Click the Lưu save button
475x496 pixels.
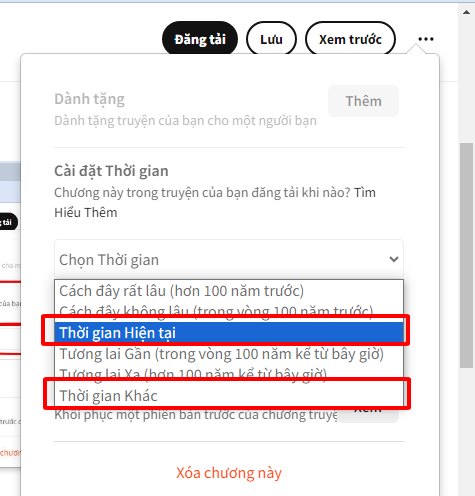(x=271, y=39)
